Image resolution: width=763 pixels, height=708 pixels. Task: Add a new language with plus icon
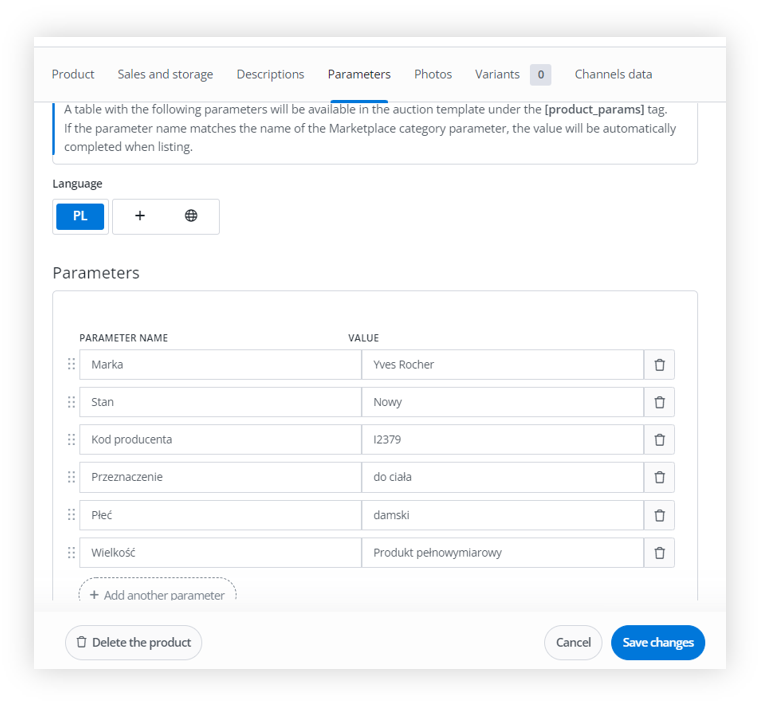click(140, 216)
